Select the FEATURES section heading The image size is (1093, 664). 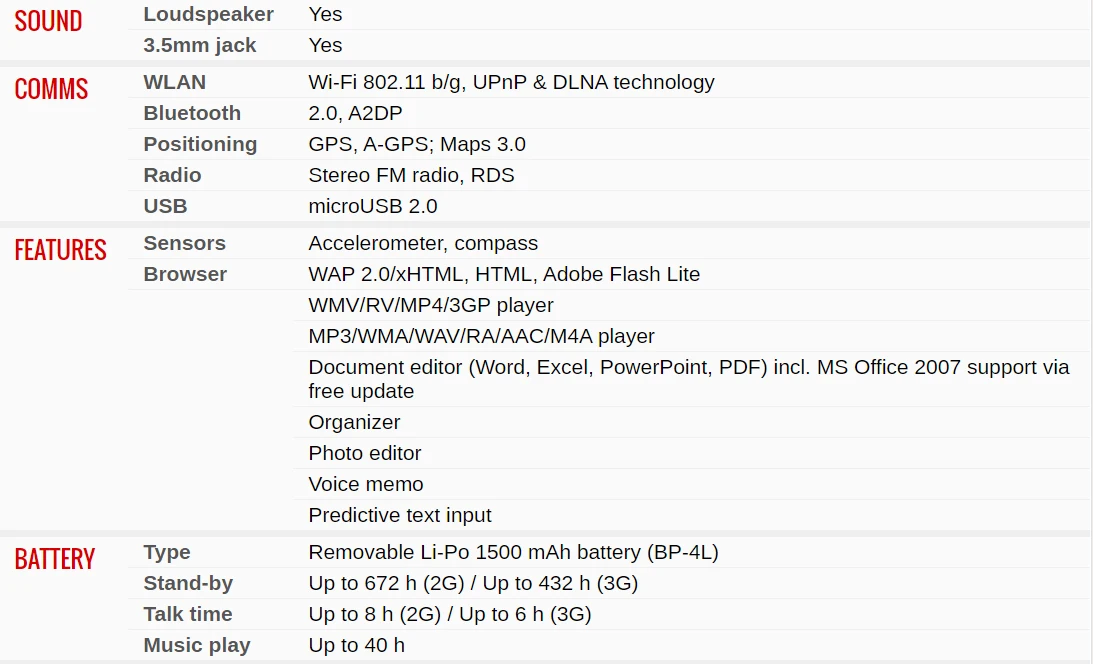61,249
